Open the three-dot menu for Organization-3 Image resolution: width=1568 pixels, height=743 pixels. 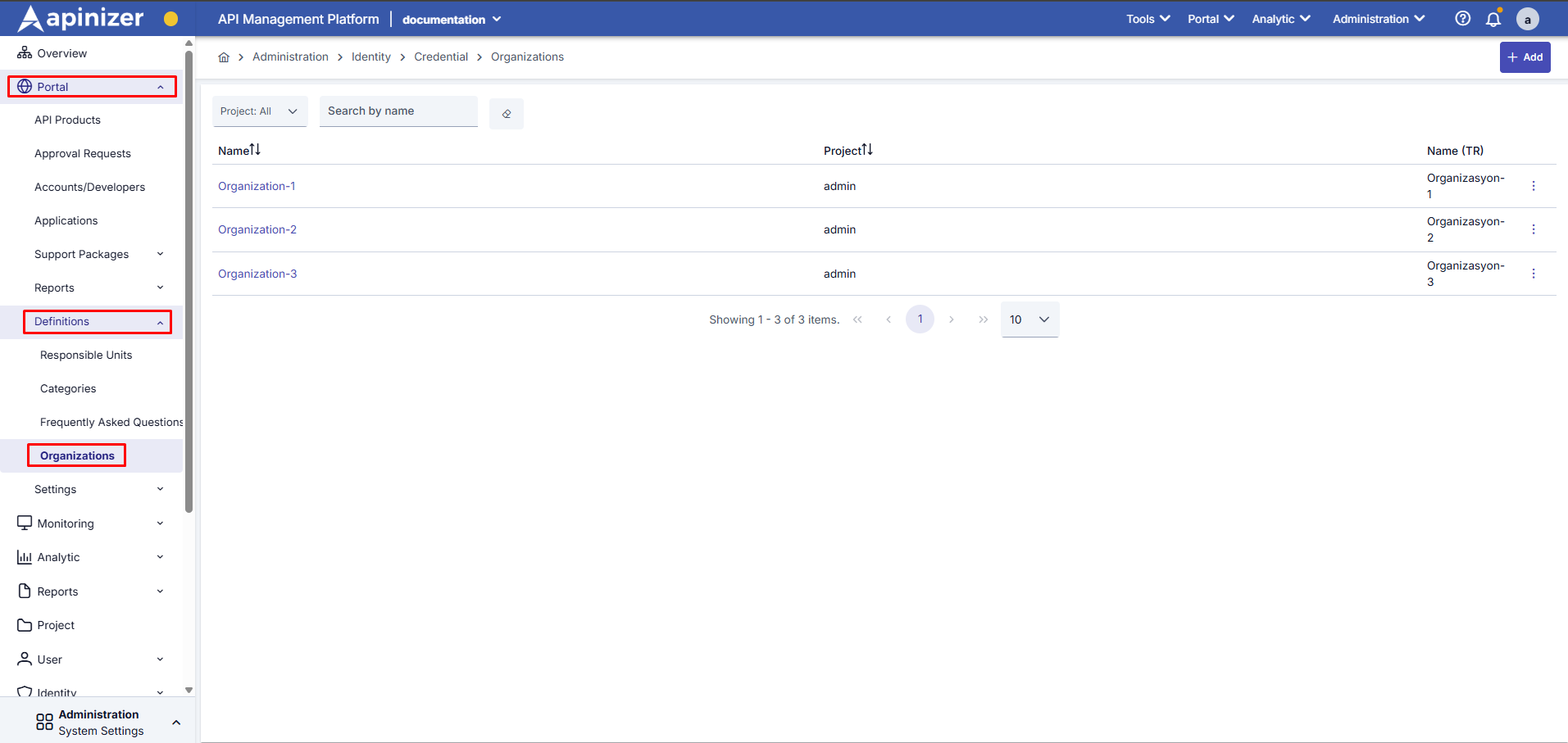tap(1533, 274)
